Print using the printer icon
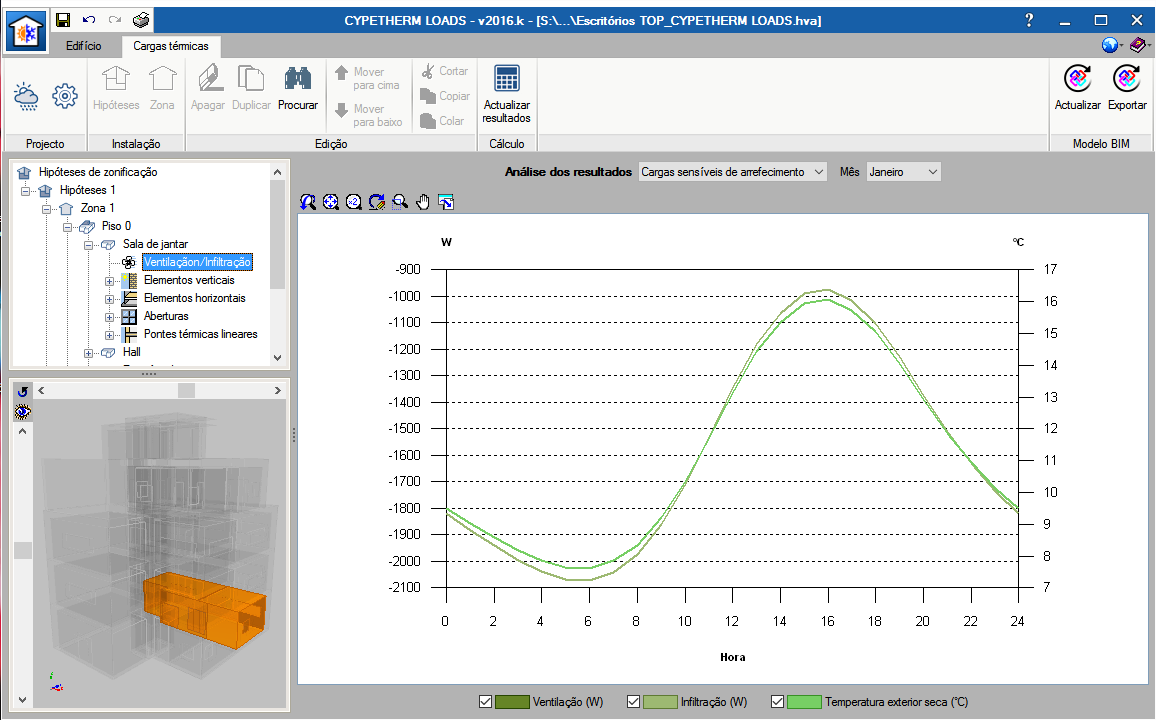The image size is (1156, 720). pyautogui.click(x=142, y=20)
